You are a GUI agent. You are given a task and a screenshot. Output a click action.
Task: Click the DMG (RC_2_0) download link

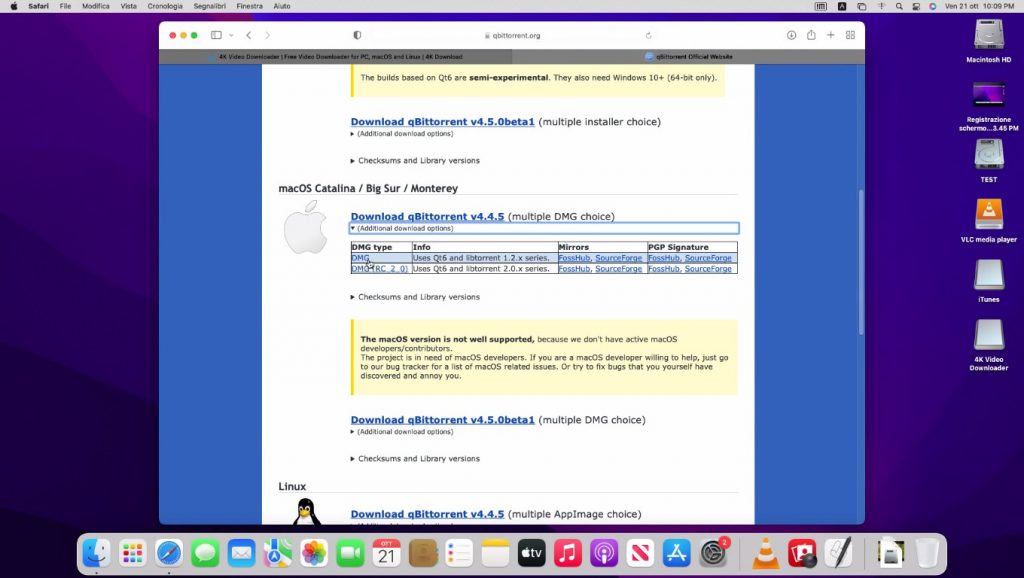tap(379, 269)
